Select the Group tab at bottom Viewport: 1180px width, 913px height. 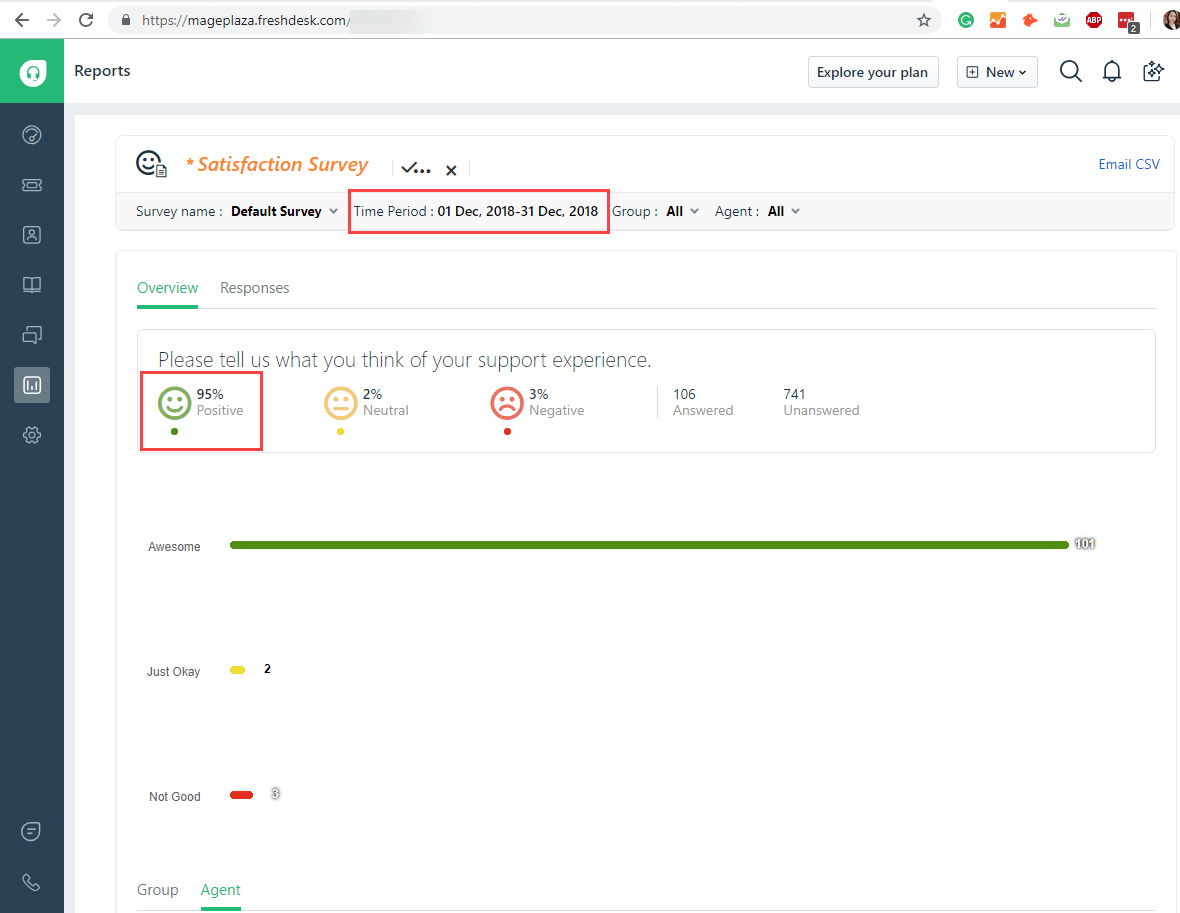157,890
